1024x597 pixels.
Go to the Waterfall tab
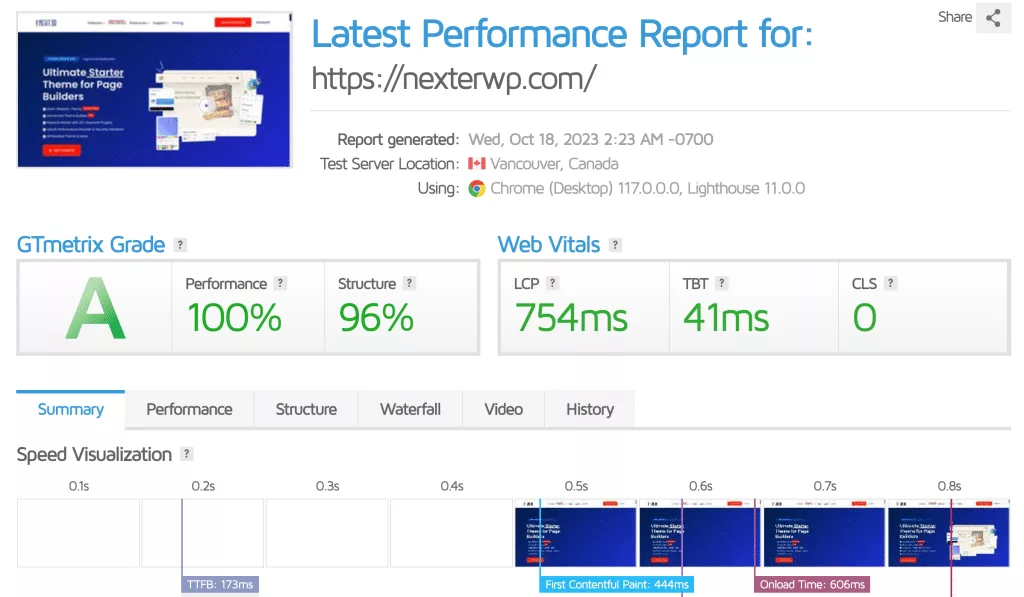411,410
